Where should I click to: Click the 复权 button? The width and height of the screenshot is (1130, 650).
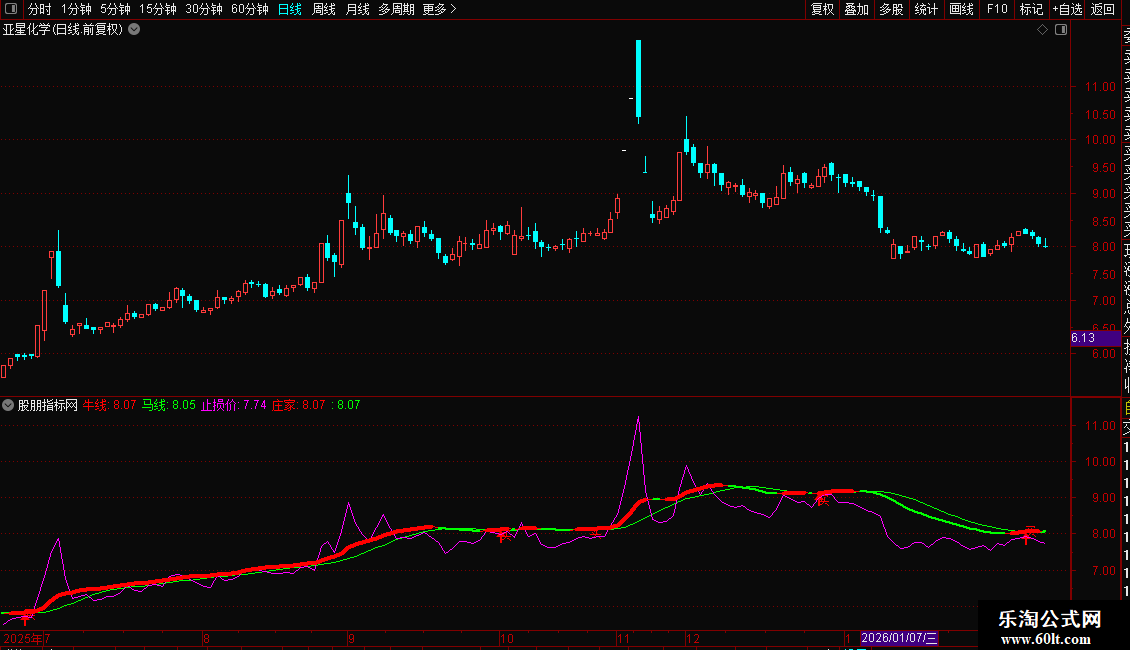pos(822,9)
